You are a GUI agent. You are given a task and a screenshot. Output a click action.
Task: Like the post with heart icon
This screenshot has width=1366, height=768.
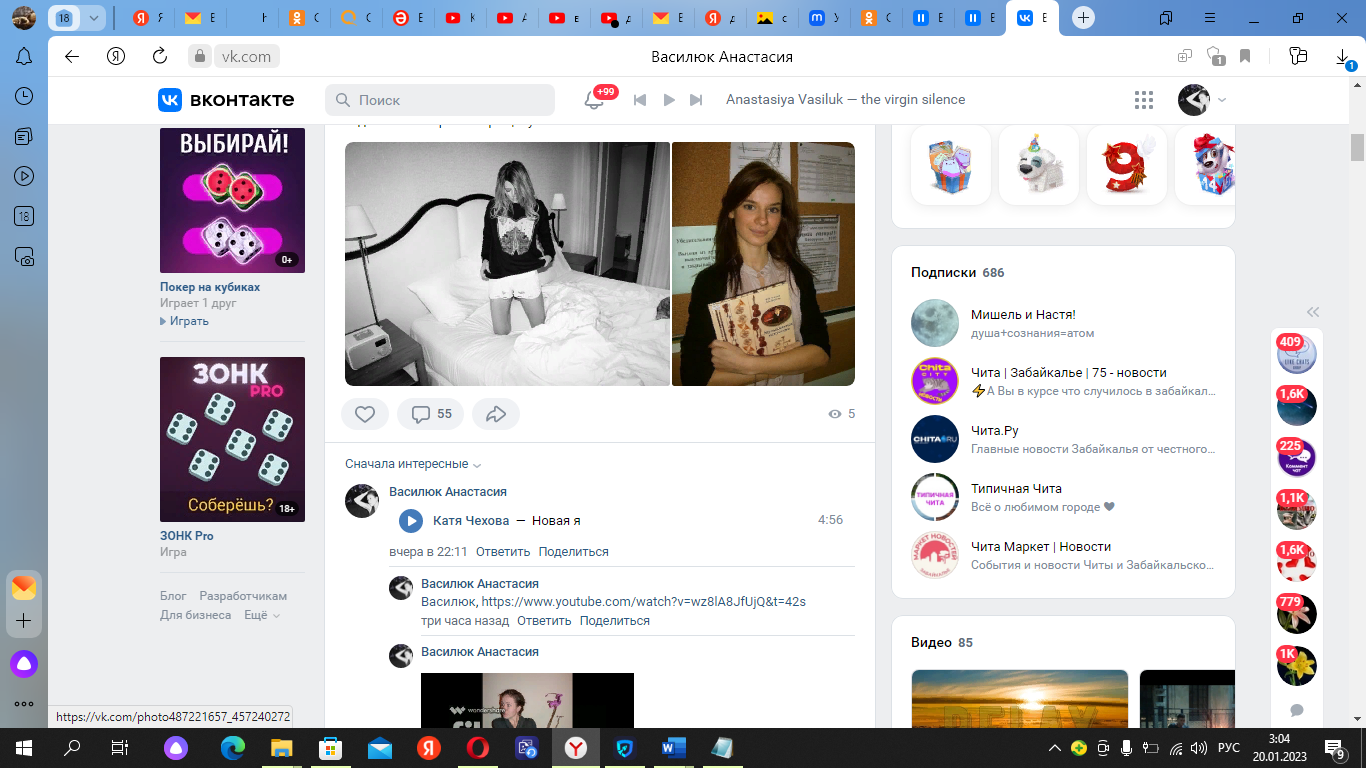click(365, 414)
